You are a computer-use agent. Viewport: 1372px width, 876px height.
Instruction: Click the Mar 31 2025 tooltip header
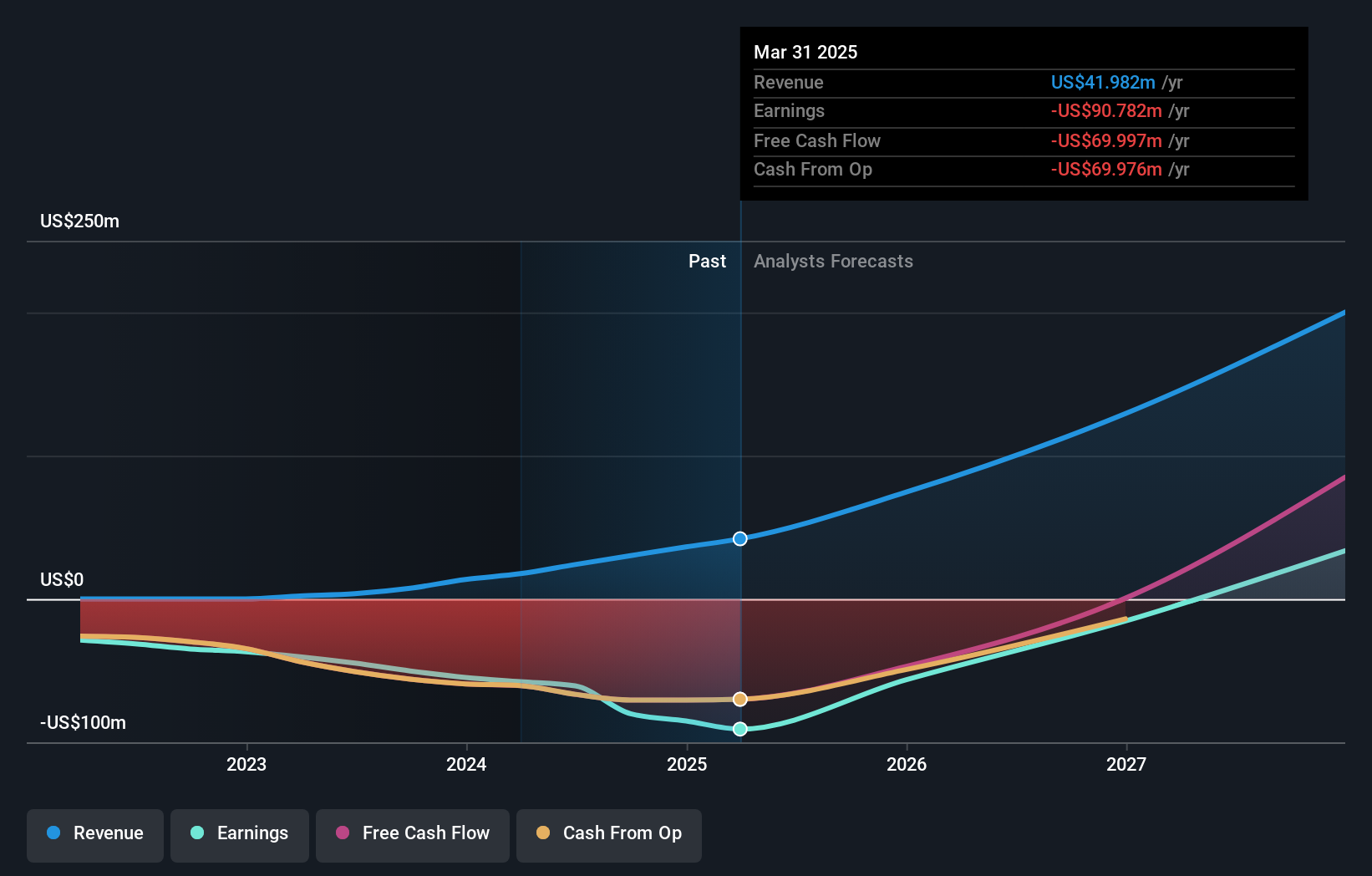coord(805,52)
